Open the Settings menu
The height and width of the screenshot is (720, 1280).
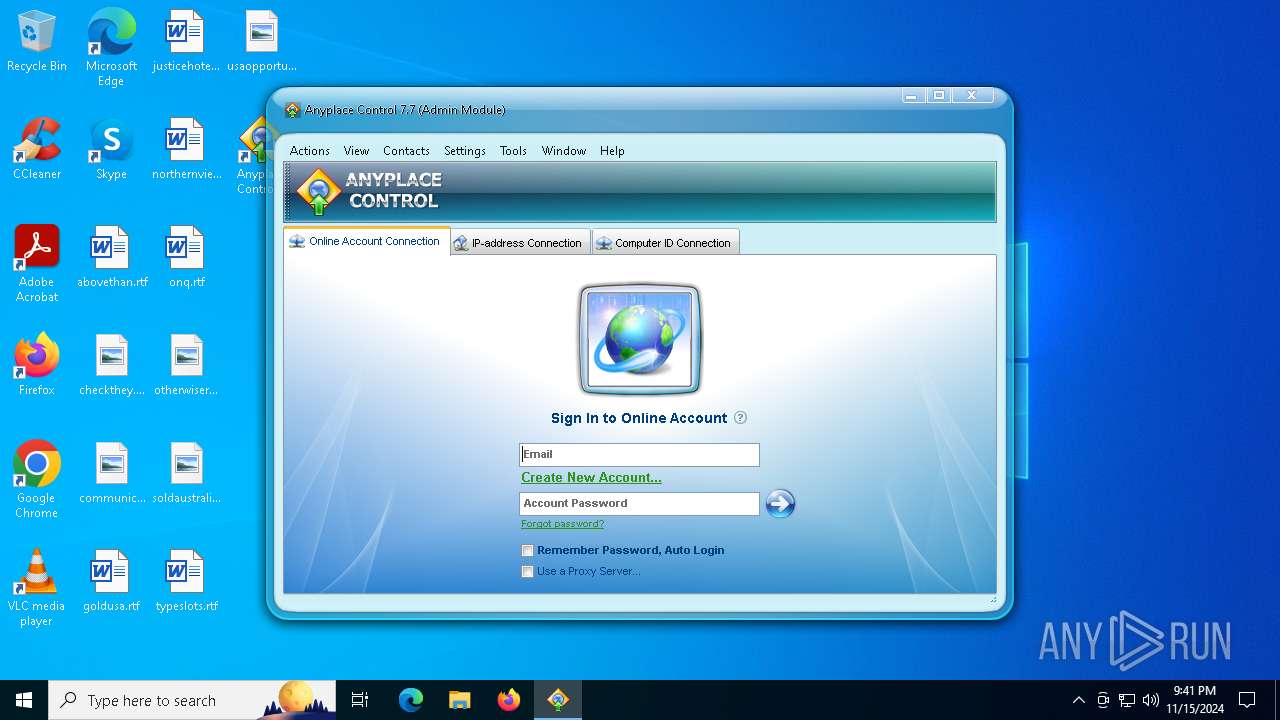(465, 151)
